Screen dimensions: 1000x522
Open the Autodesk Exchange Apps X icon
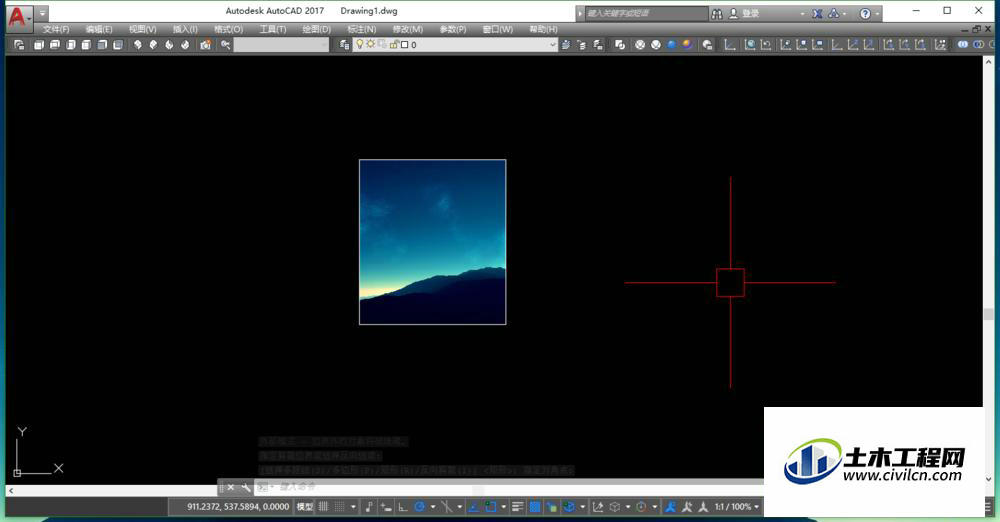pos(817,13)
